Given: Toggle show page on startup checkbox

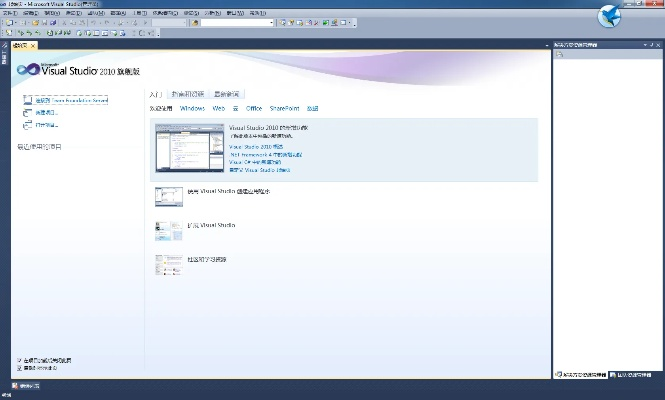Looking at the screenshot, I should (x=20, y=368).
